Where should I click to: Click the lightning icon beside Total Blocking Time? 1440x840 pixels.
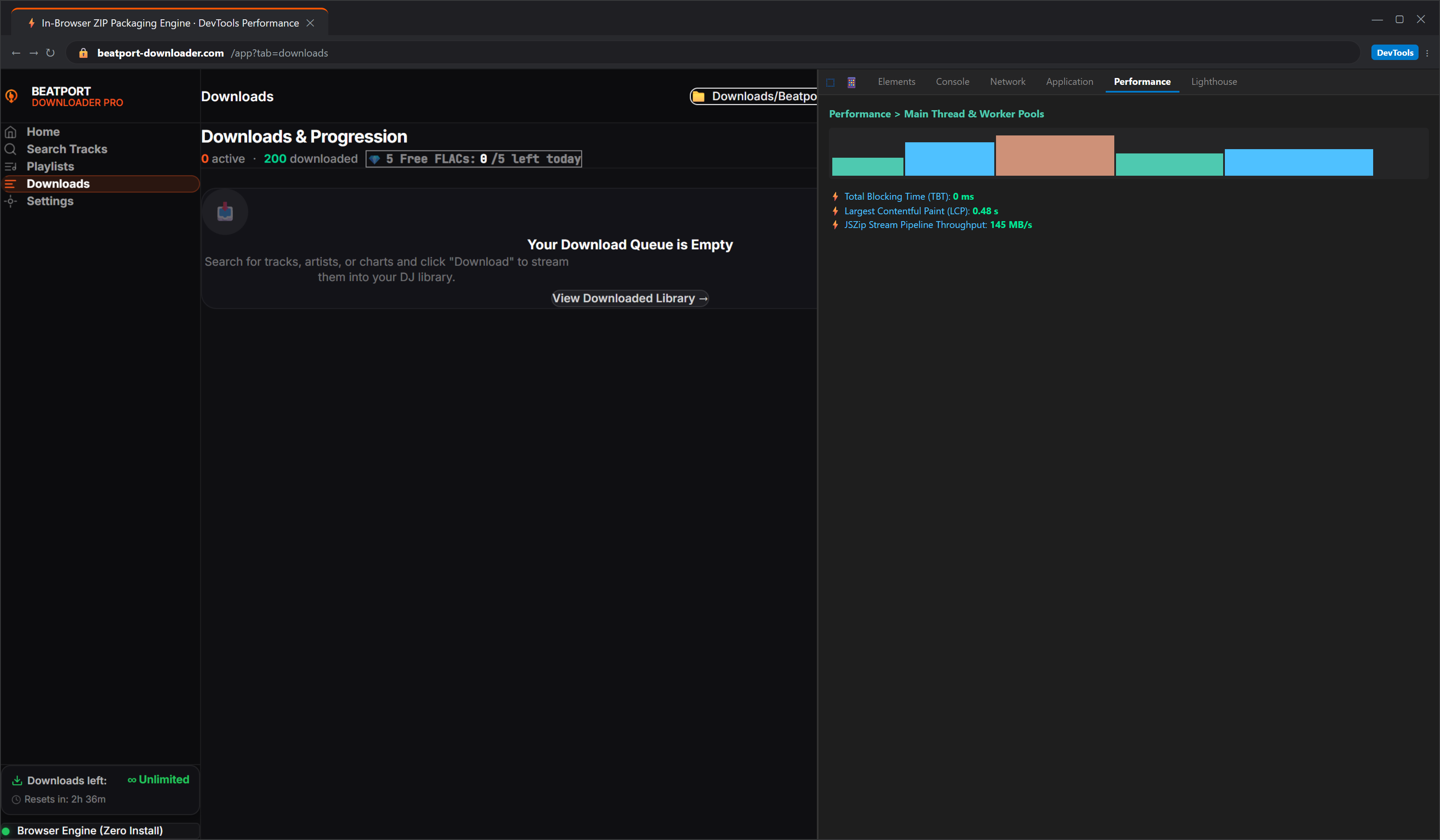point(835,197)
